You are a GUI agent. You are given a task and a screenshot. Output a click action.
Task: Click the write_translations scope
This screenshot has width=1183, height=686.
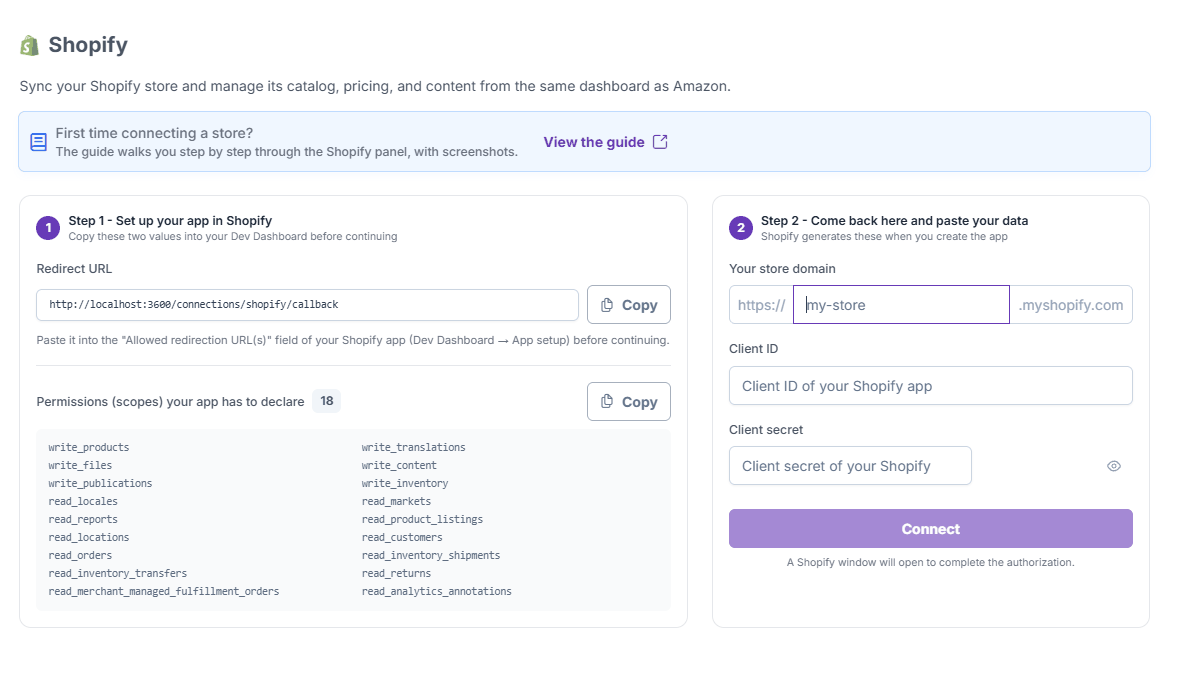click(413, 448)
